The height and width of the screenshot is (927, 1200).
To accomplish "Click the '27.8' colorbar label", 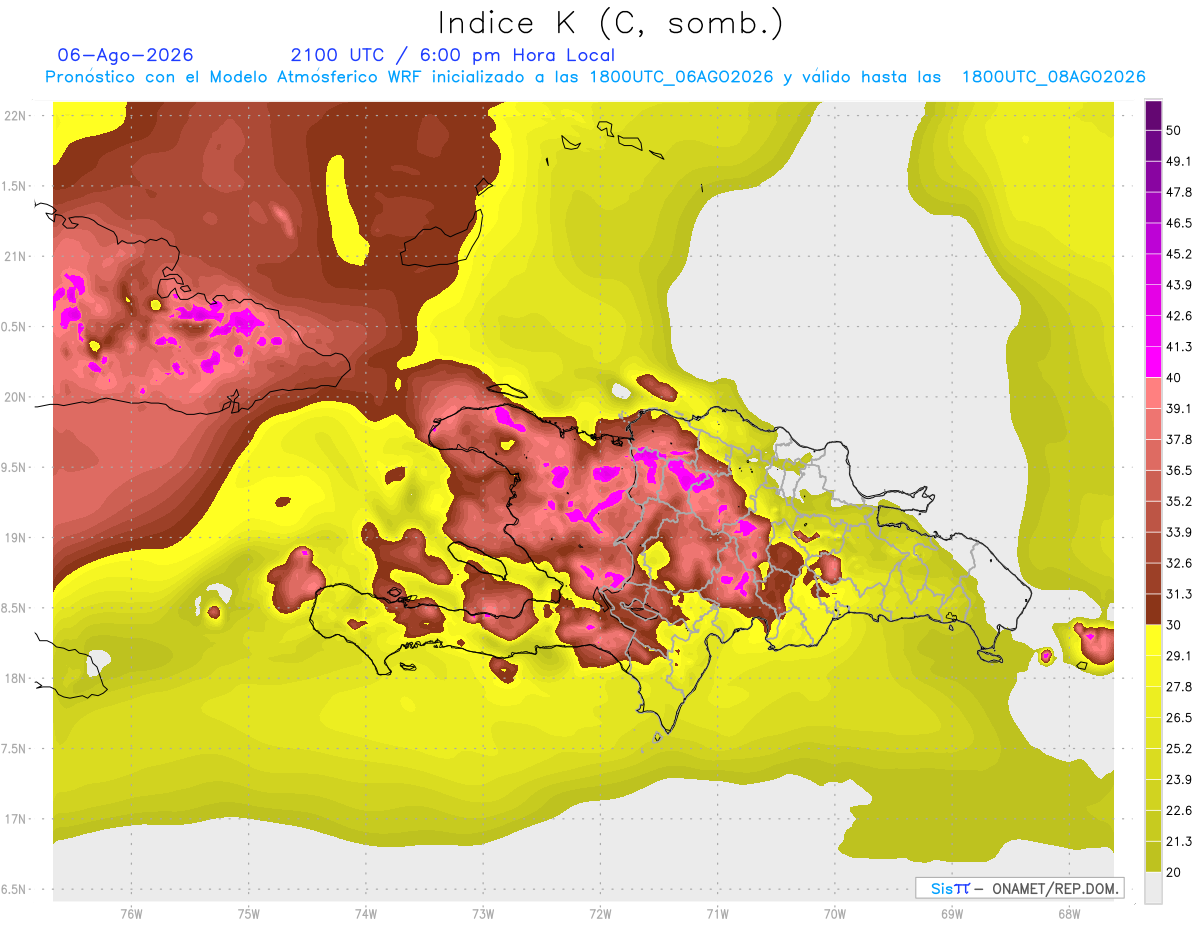I will pyautogui.click(x=1179, y=687).
